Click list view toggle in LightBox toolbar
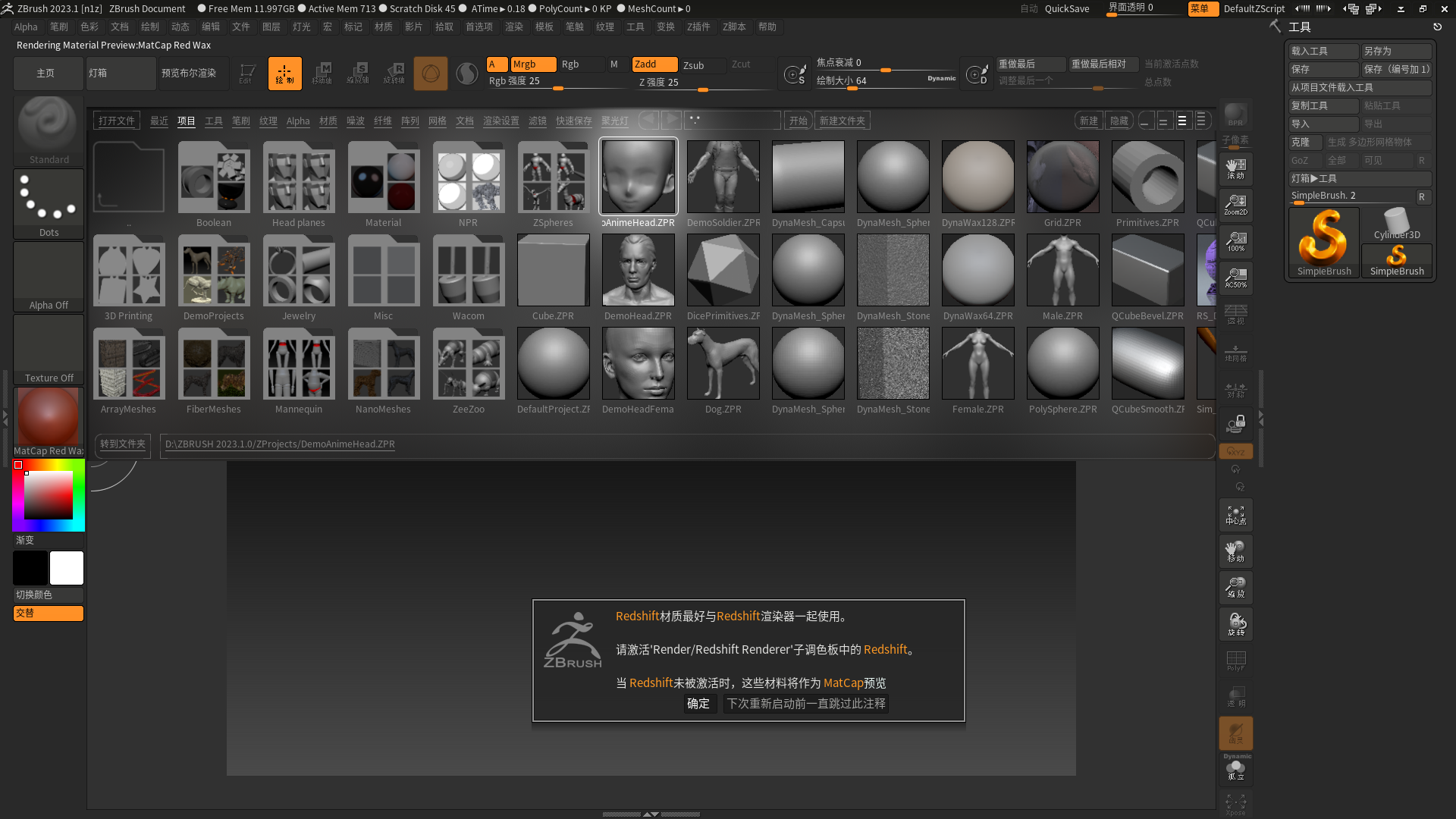This screenshot has height=819, width=1456. click(1202, 120)
